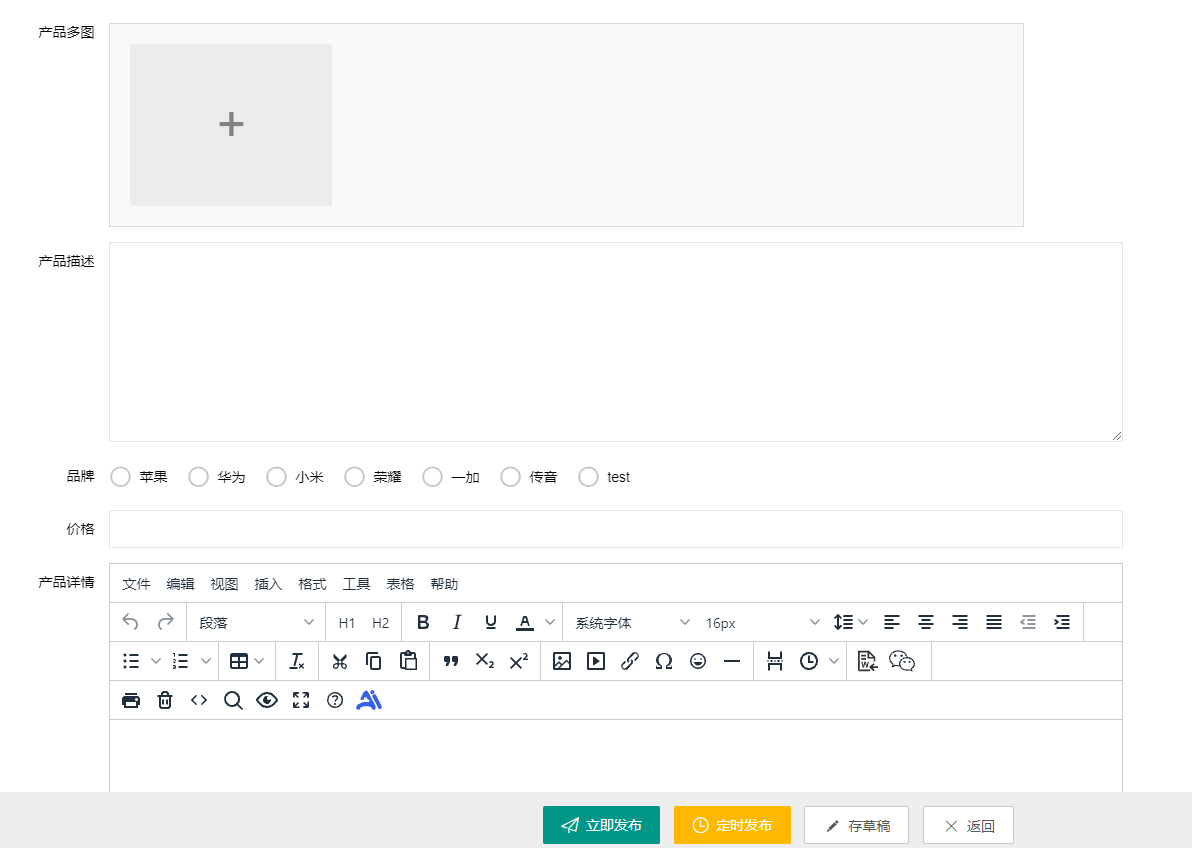
Task: Select the 苹果 brand radio button
Action: [x=120, y=477]
